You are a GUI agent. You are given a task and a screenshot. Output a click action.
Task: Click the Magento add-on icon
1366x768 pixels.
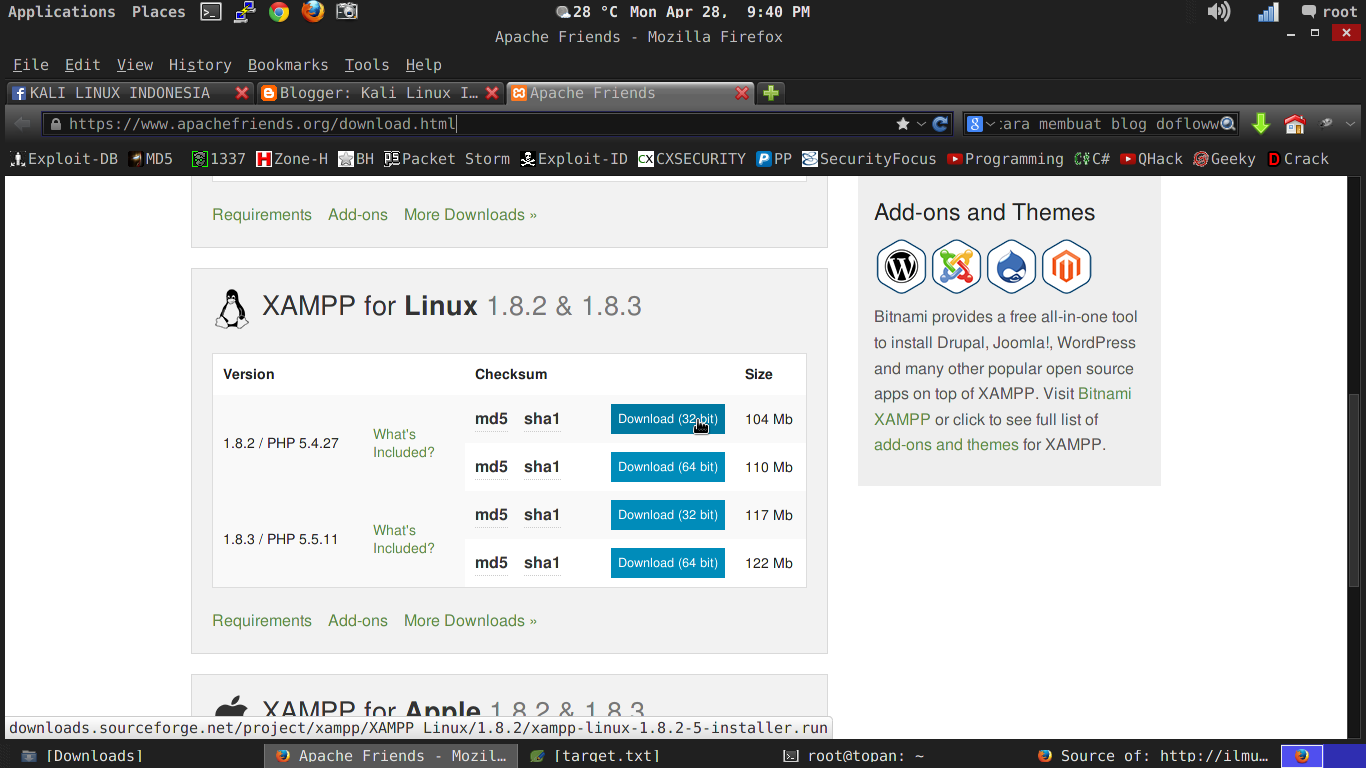point(1066,267)
